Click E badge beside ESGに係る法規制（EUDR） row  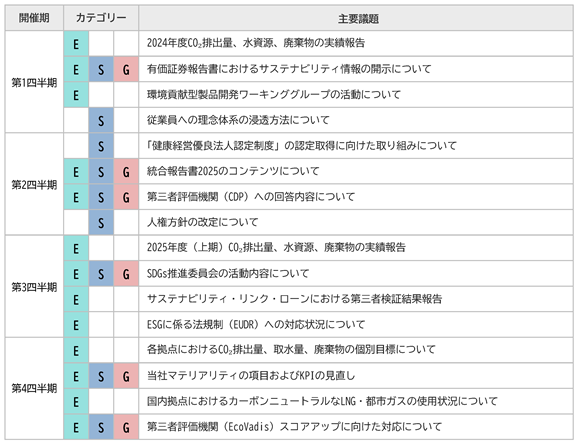pyautogui.click(x=76, y=325)
